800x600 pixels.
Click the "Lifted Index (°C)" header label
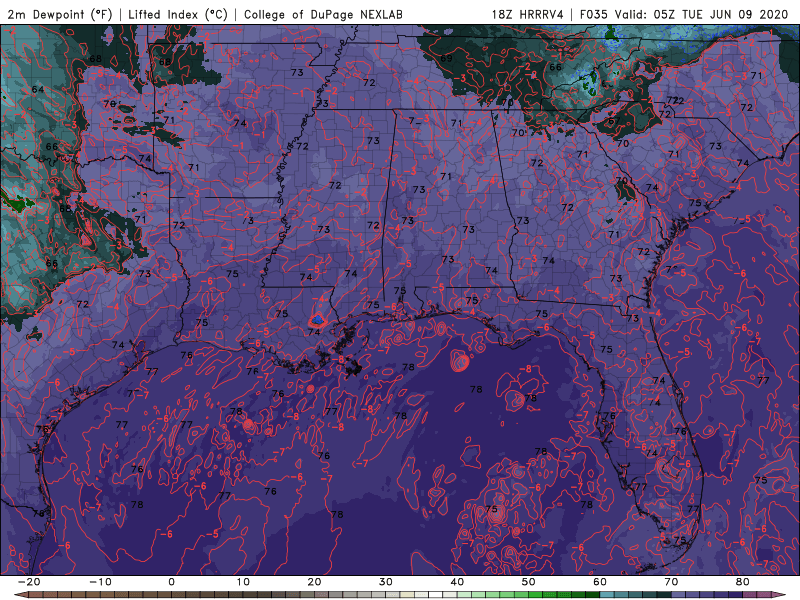[x=178, y=14]
